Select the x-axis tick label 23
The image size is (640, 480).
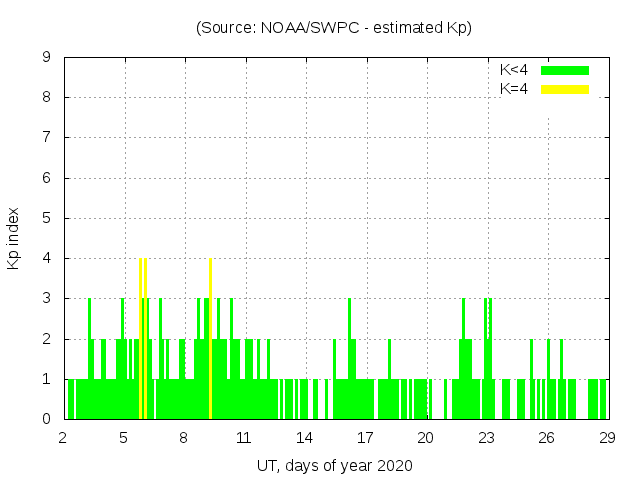(x=486, y=438)
